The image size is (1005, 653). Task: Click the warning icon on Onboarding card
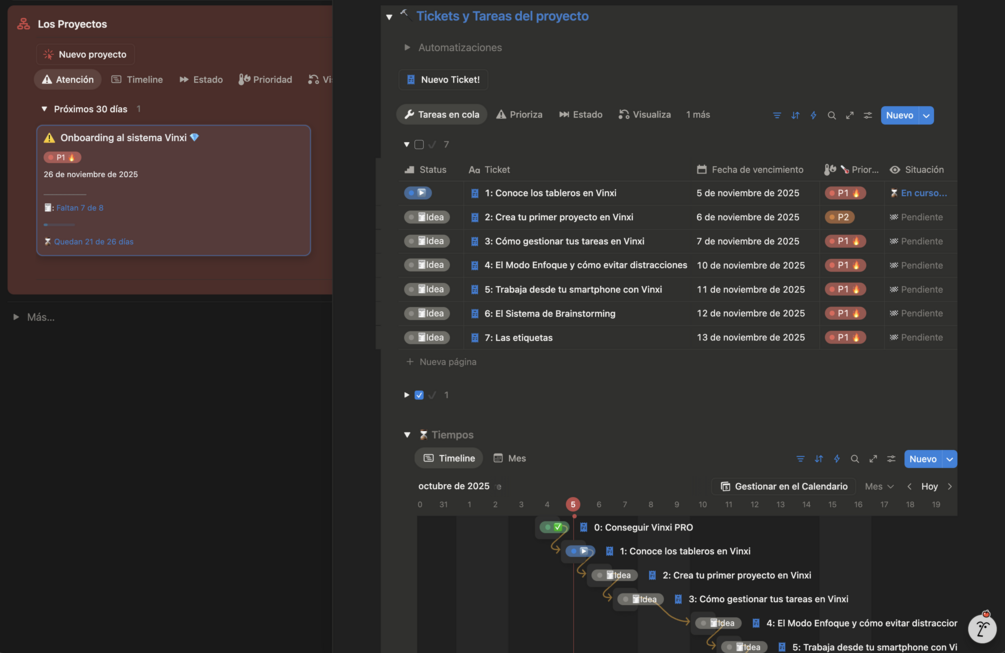pyautogui.click(x=49, y=138)
